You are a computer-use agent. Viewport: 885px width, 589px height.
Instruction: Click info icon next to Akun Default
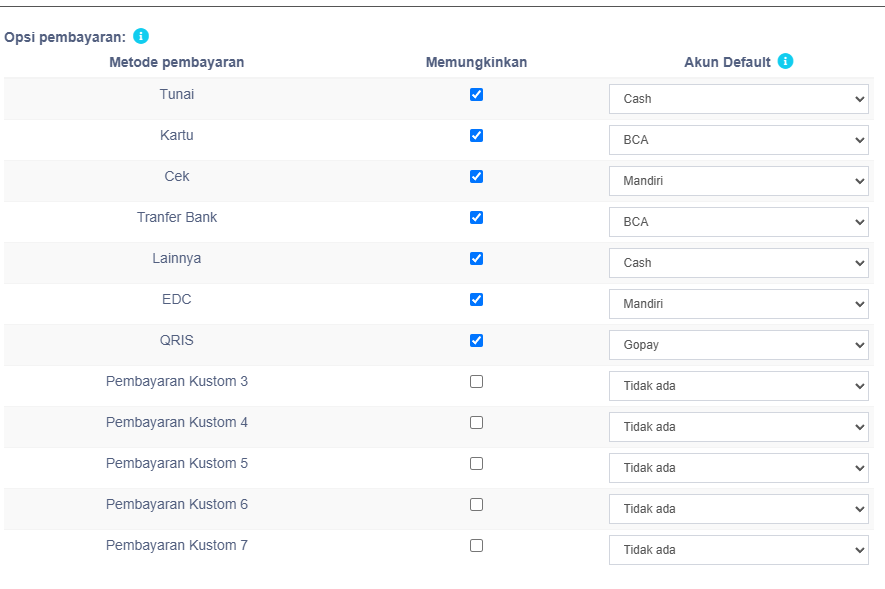[x=785, y=61]
